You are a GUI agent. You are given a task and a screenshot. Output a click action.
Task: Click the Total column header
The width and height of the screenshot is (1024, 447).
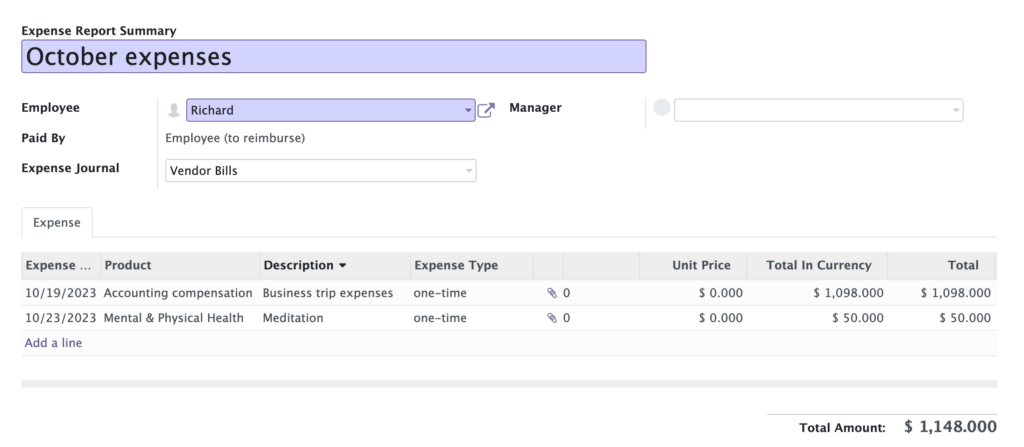pos(942,265)
